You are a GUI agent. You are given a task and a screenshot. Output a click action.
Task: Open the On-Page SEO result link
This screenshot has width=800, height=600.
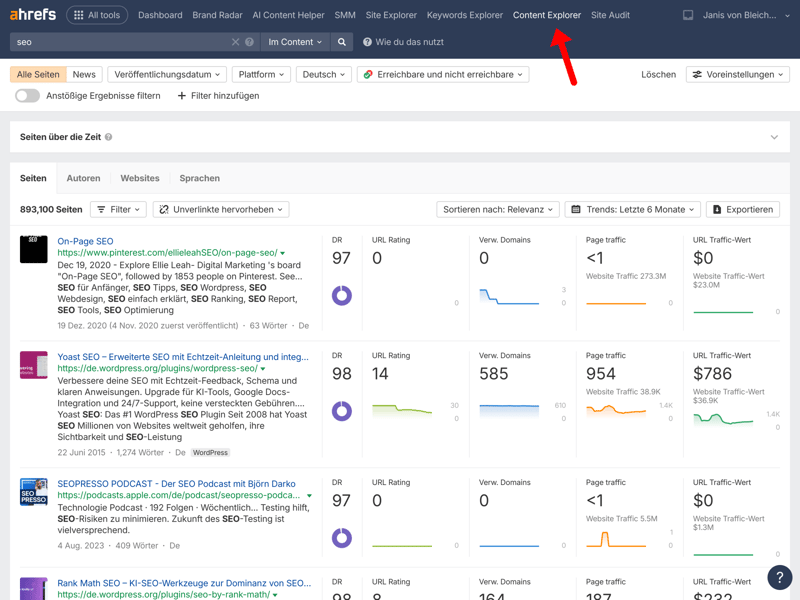pos(85,241)
